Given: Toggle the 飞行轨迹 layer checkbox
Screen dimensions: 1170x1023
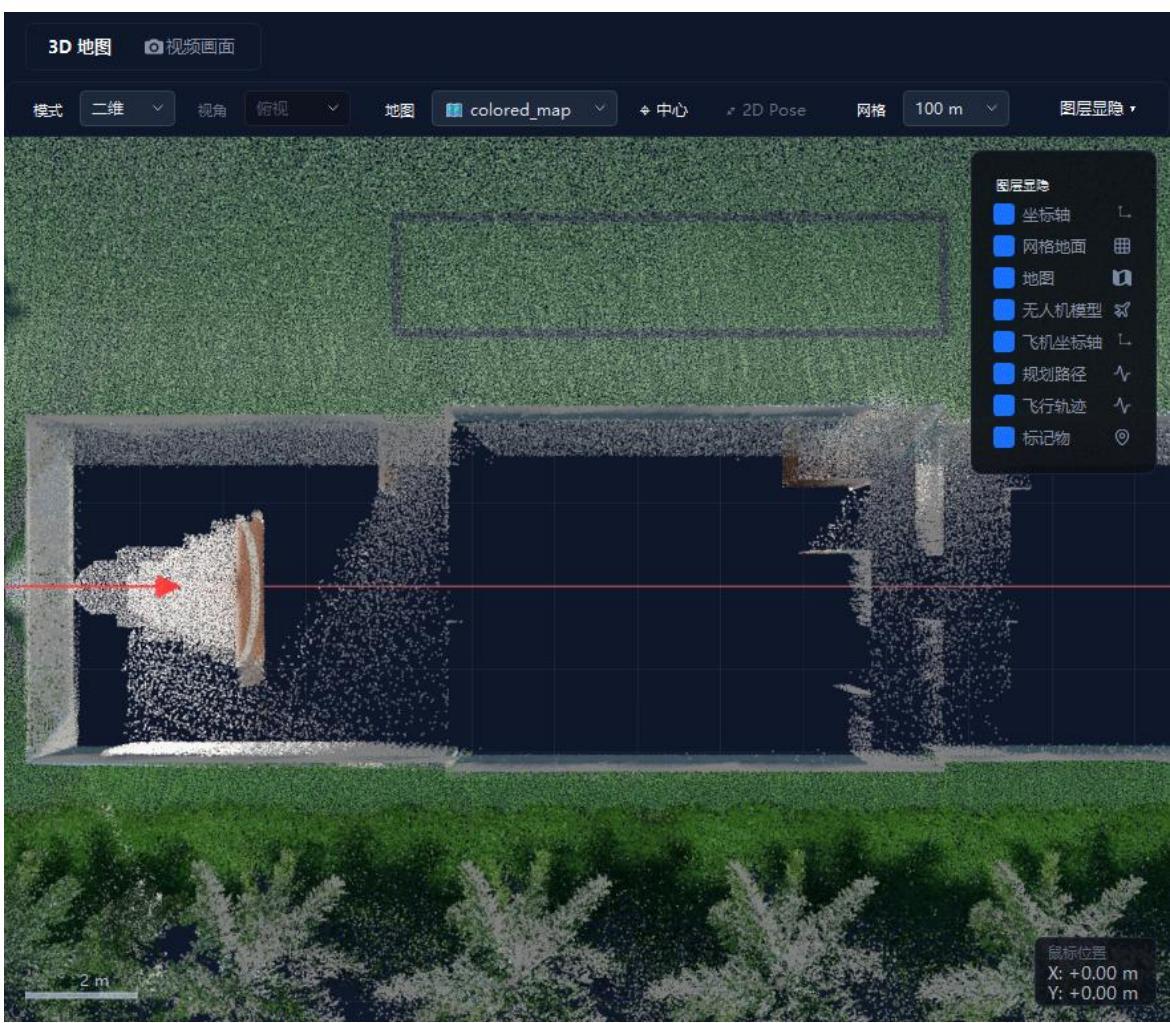Looking at the screenshot, I should click(1004, 406).
